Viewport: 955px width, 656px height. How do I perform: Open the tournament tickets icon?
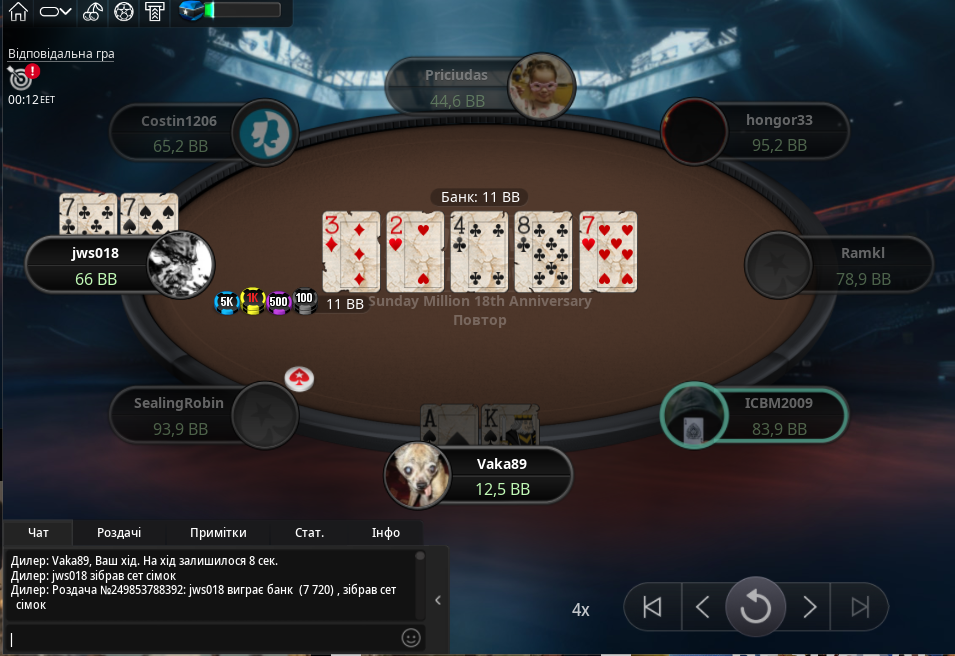tap(155, 12)
